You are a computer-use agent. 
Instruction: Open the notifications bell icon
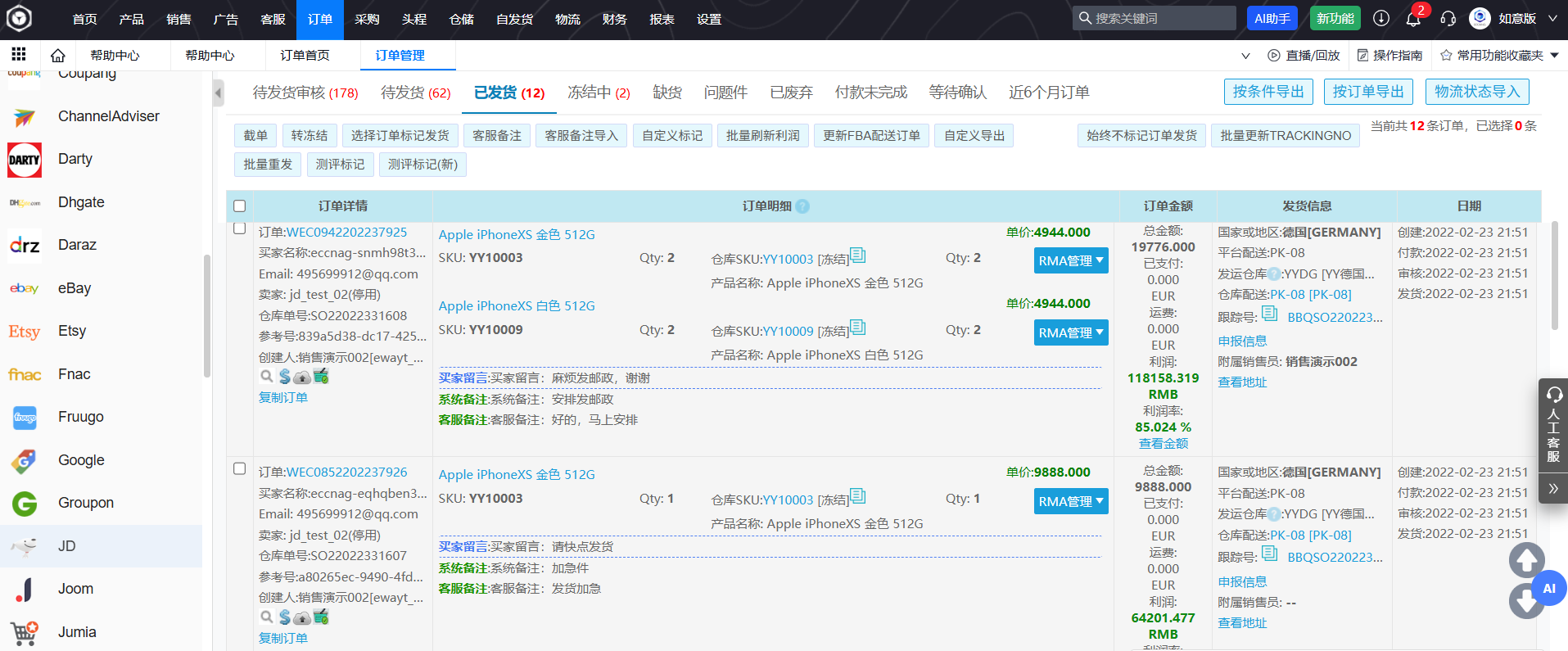(1413, 19)
